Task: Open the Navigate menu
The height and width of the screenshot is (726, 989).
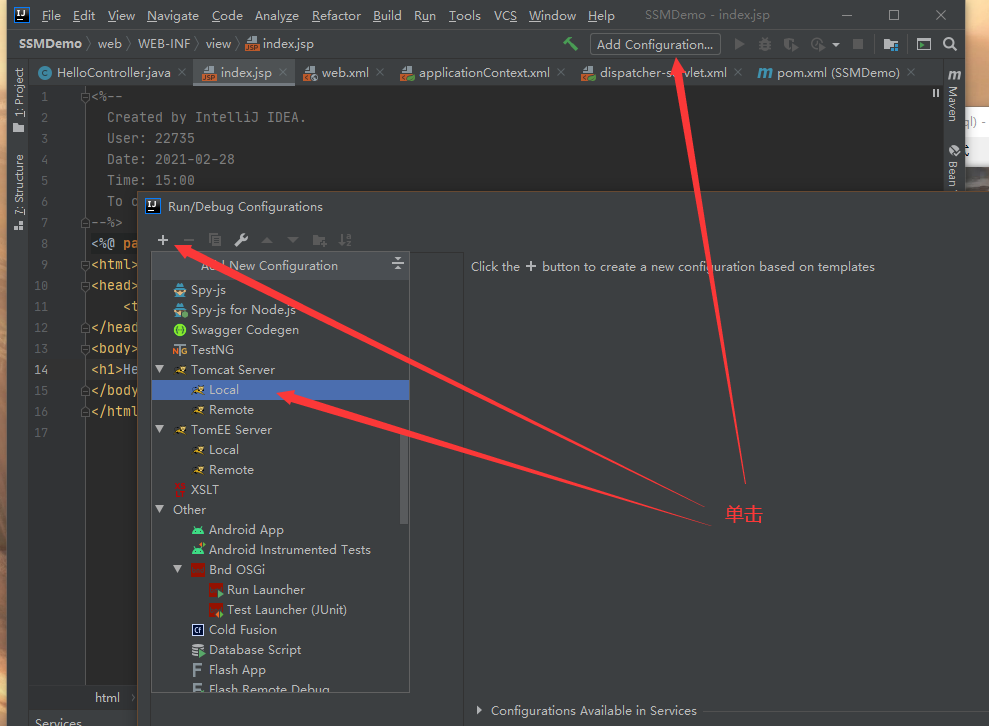Action: coord(173,15)
